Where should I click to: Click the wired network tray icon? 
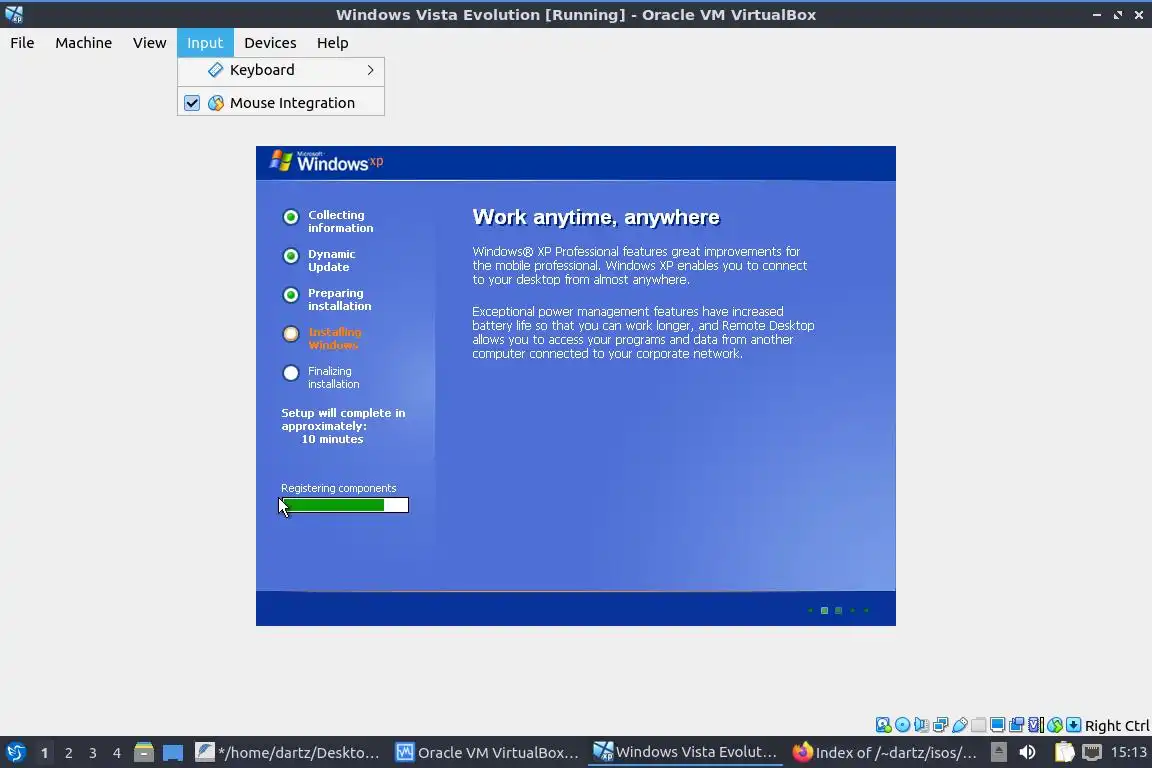1092,752
